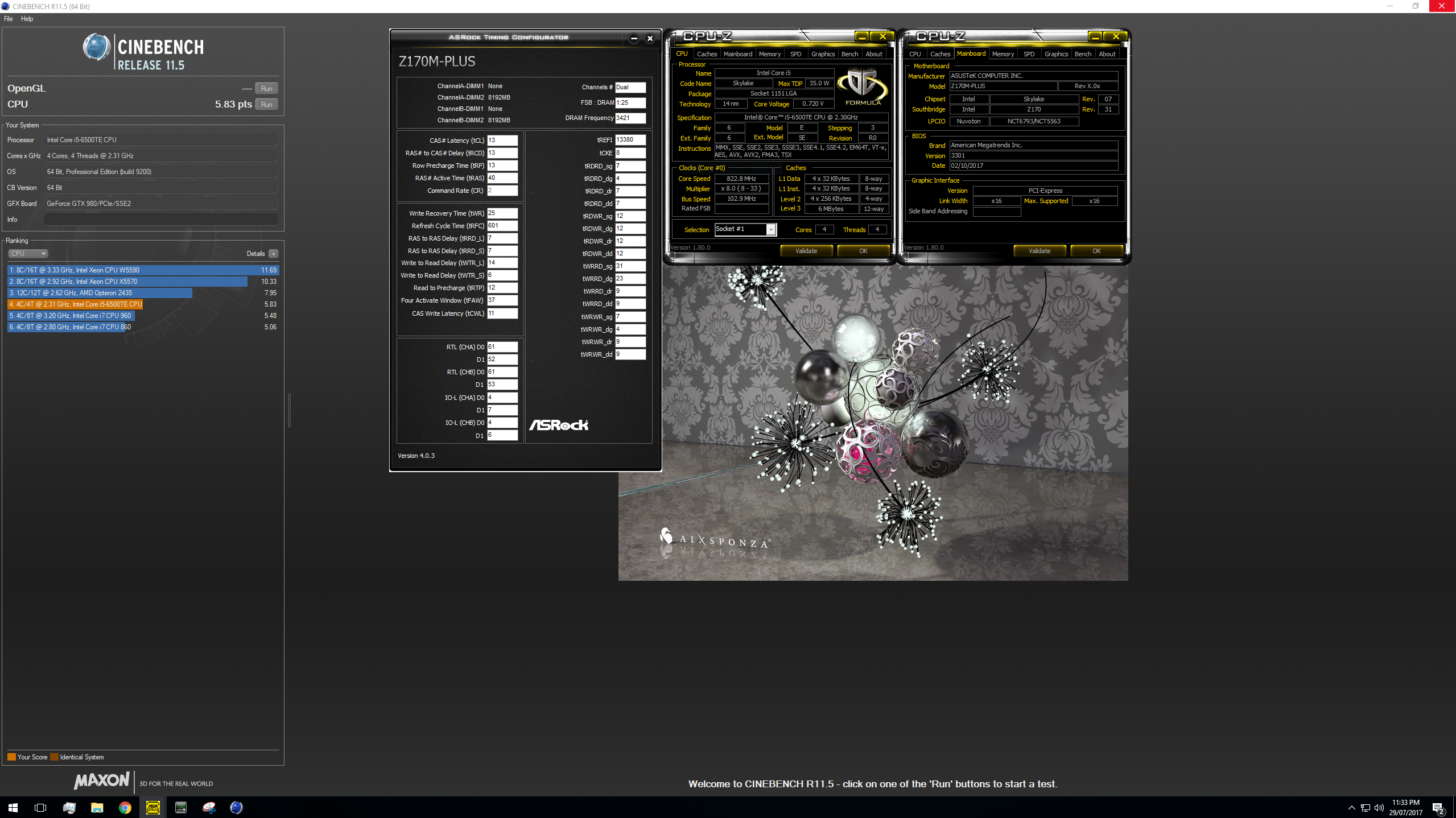Viewport: 1456px width, 818px height.
Task: Open the system monitor taskbar icon
Action: click(69, 807)
